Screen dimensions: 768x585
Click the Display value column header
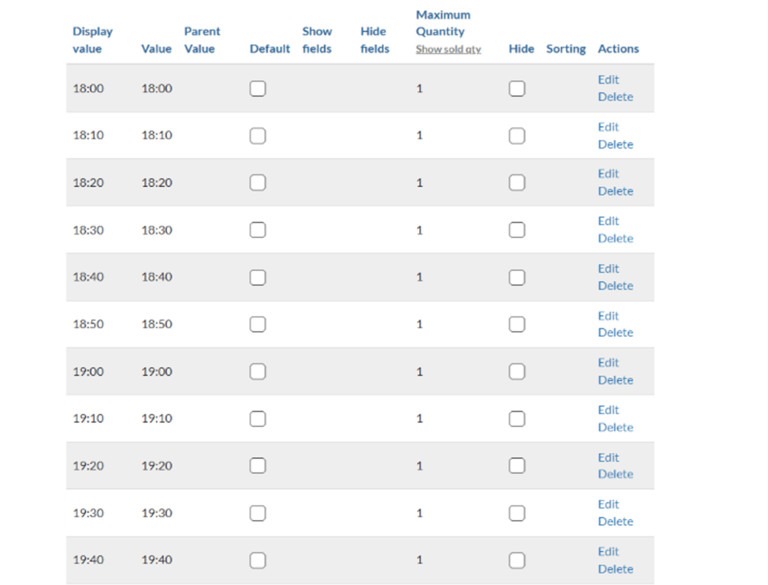pos(93,40)
